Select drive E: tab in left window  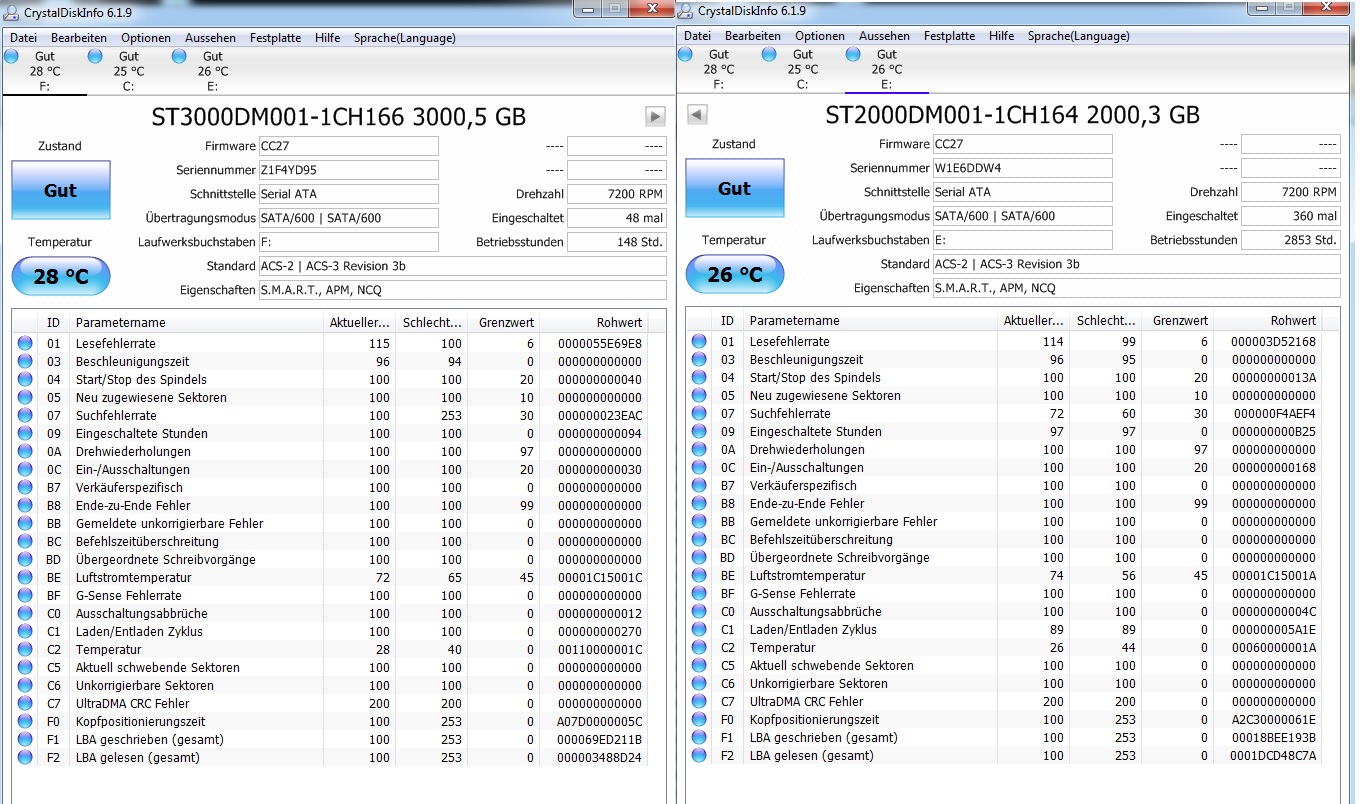coord(212,71)
